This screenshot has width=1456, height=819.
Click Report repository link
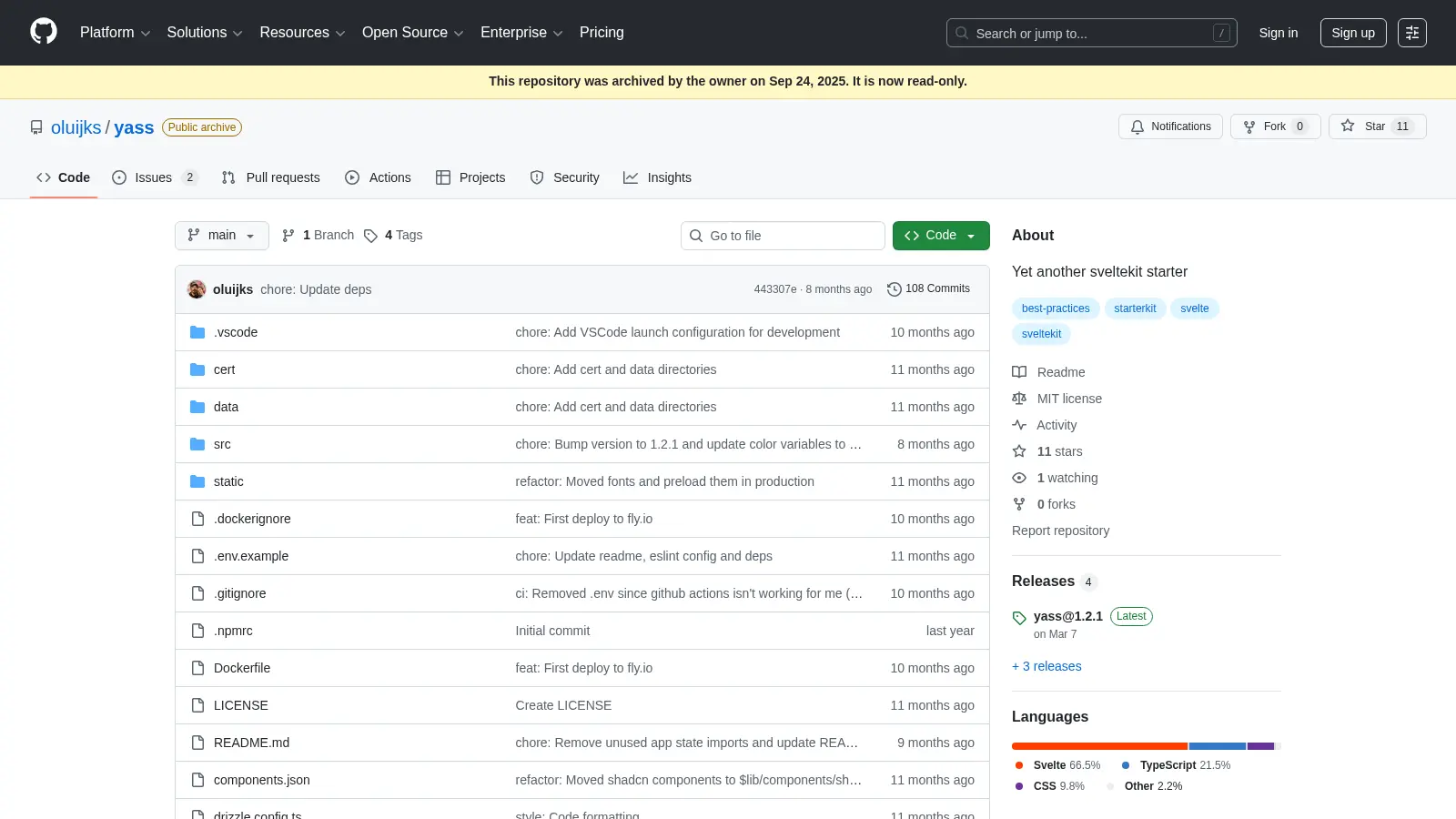pyautogui.click(x=1060, y=531)
